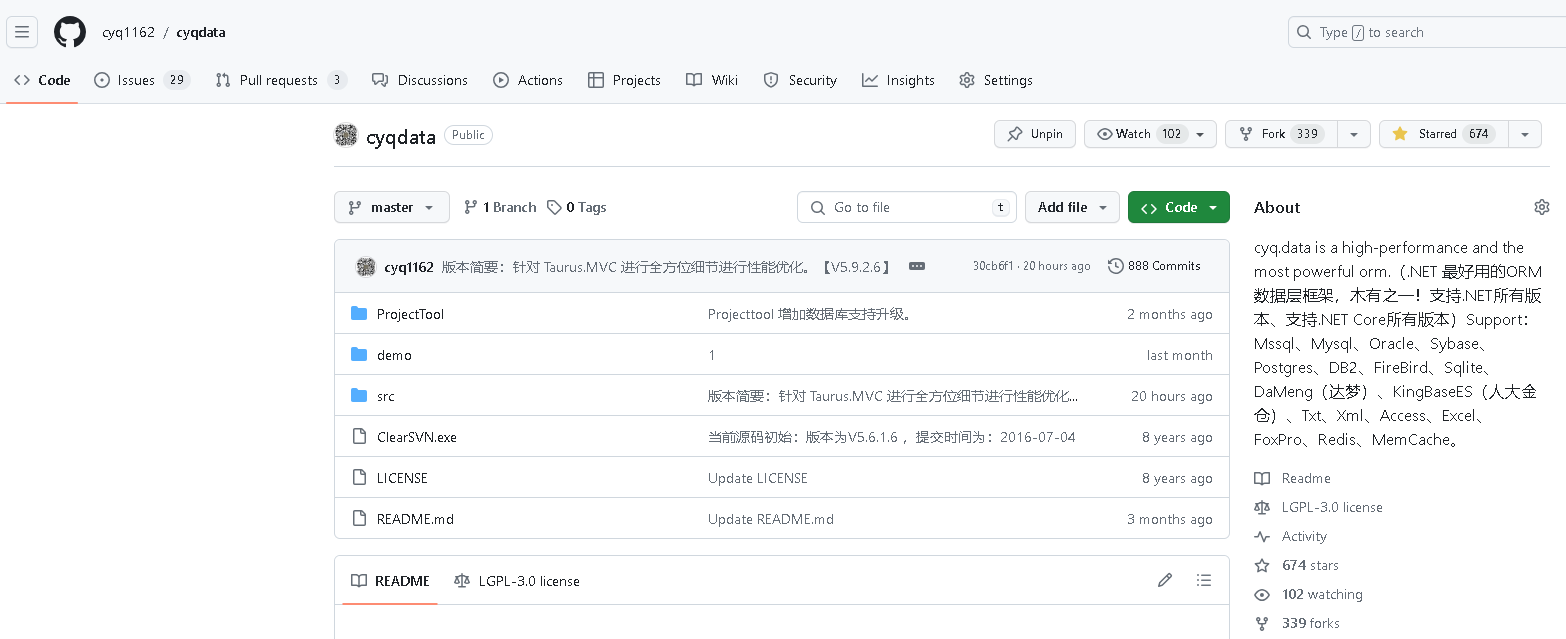Open the global navigation hamburger icon
This screenshot has height=639, width=1566.
point(22,31)
